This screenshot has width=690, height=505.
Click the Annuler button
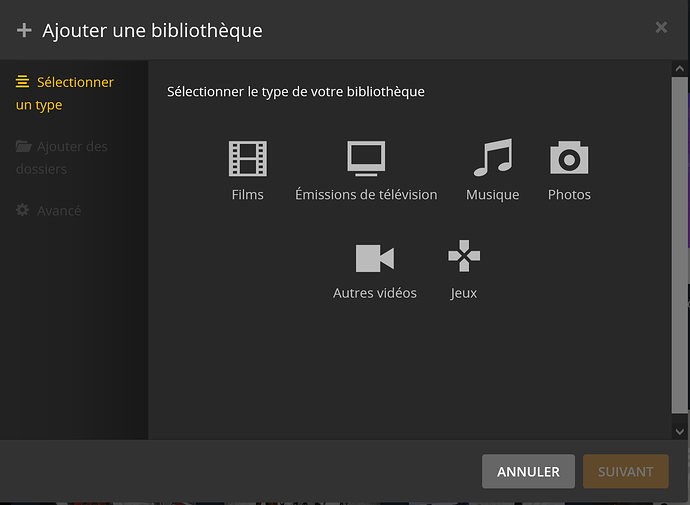point(528,472)
